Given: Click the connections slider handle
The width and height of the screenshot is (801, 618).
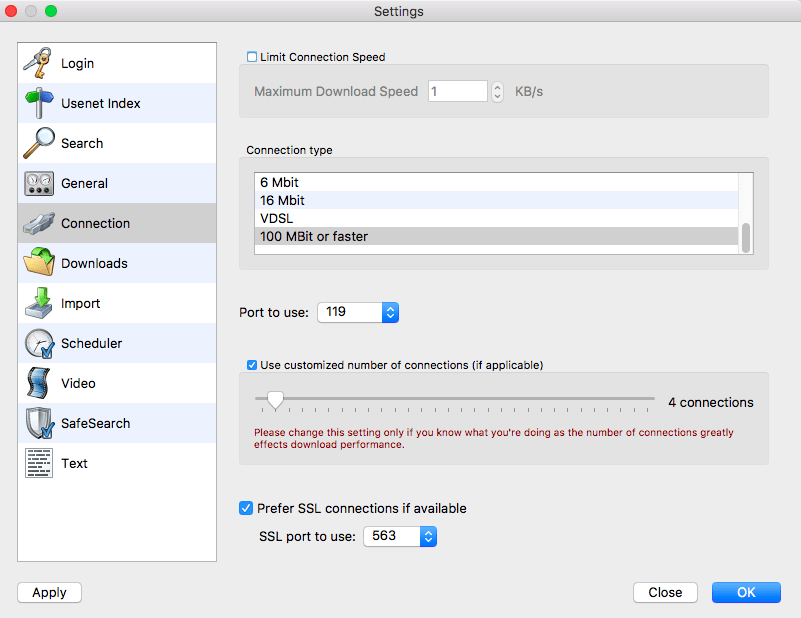Looking at the screenshot, I should coord(275,400).
